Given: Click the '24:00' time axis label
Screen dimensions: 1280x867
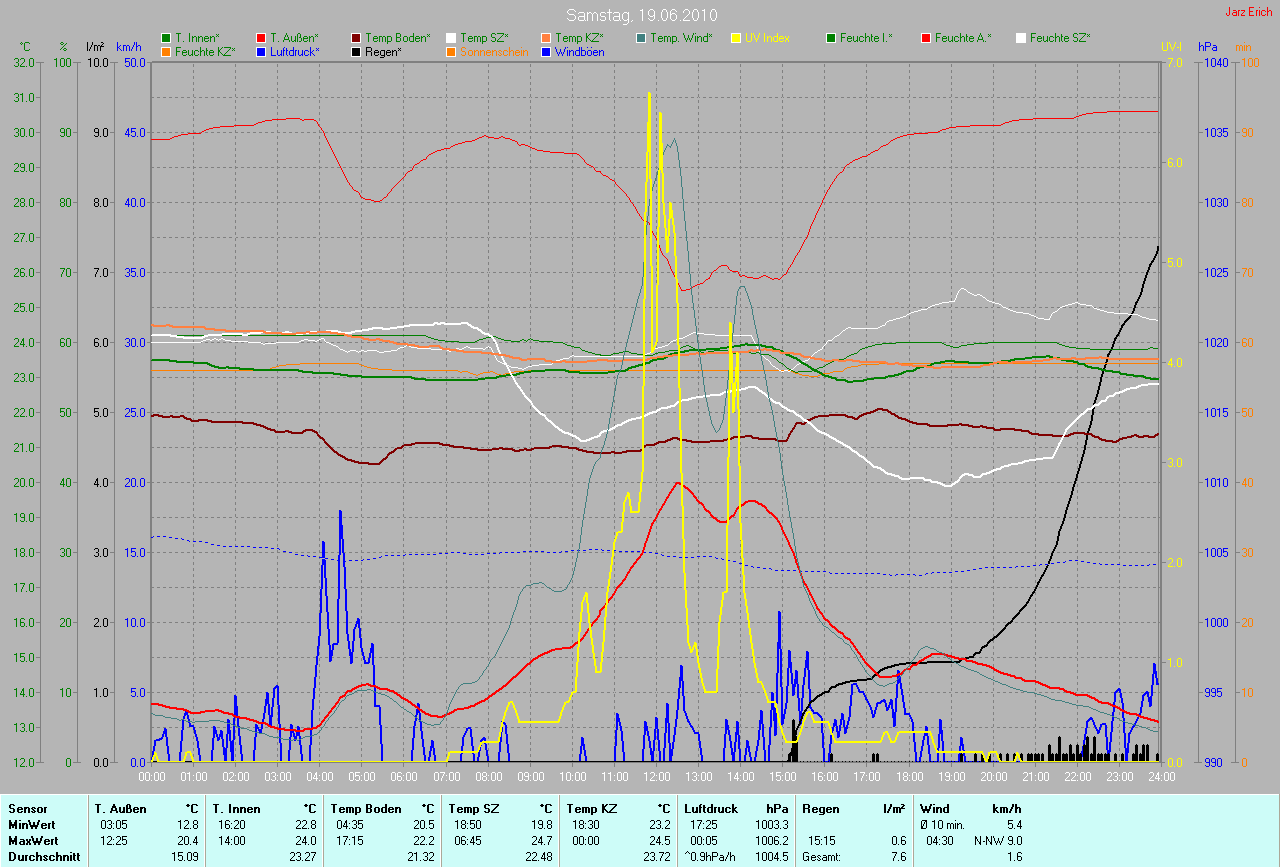Looking at the screenshot, I should tap(1160, 776).
